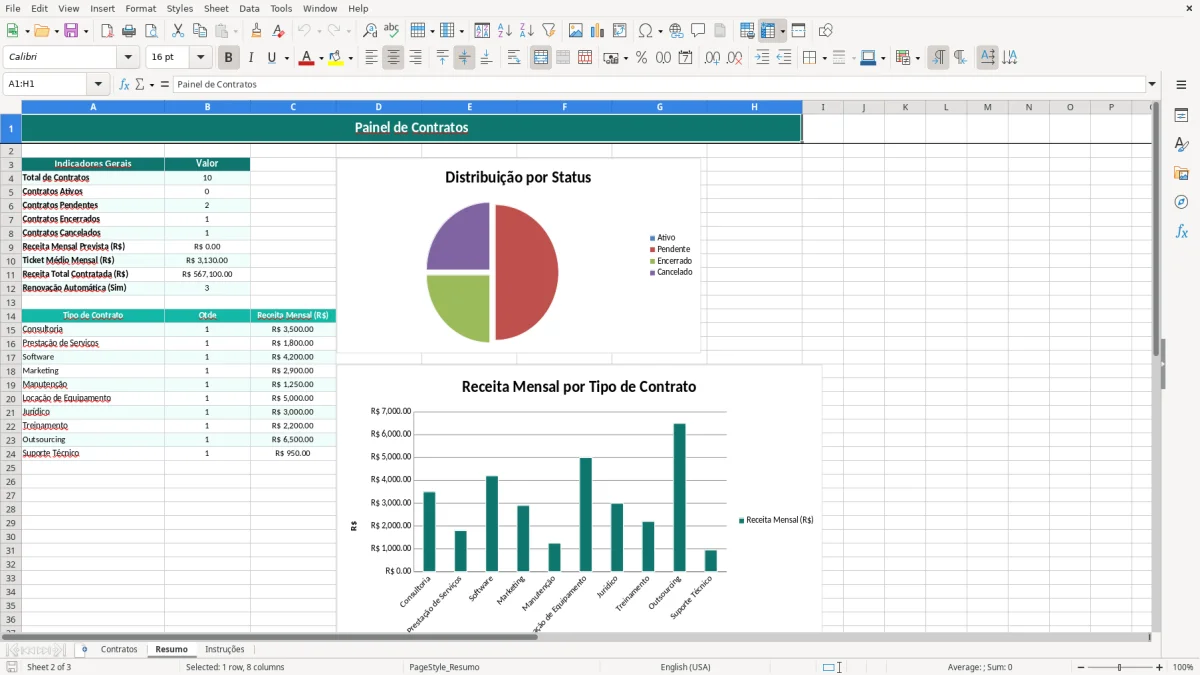
Task: Click Add Decimal Place icon
Action: (712, 58)
